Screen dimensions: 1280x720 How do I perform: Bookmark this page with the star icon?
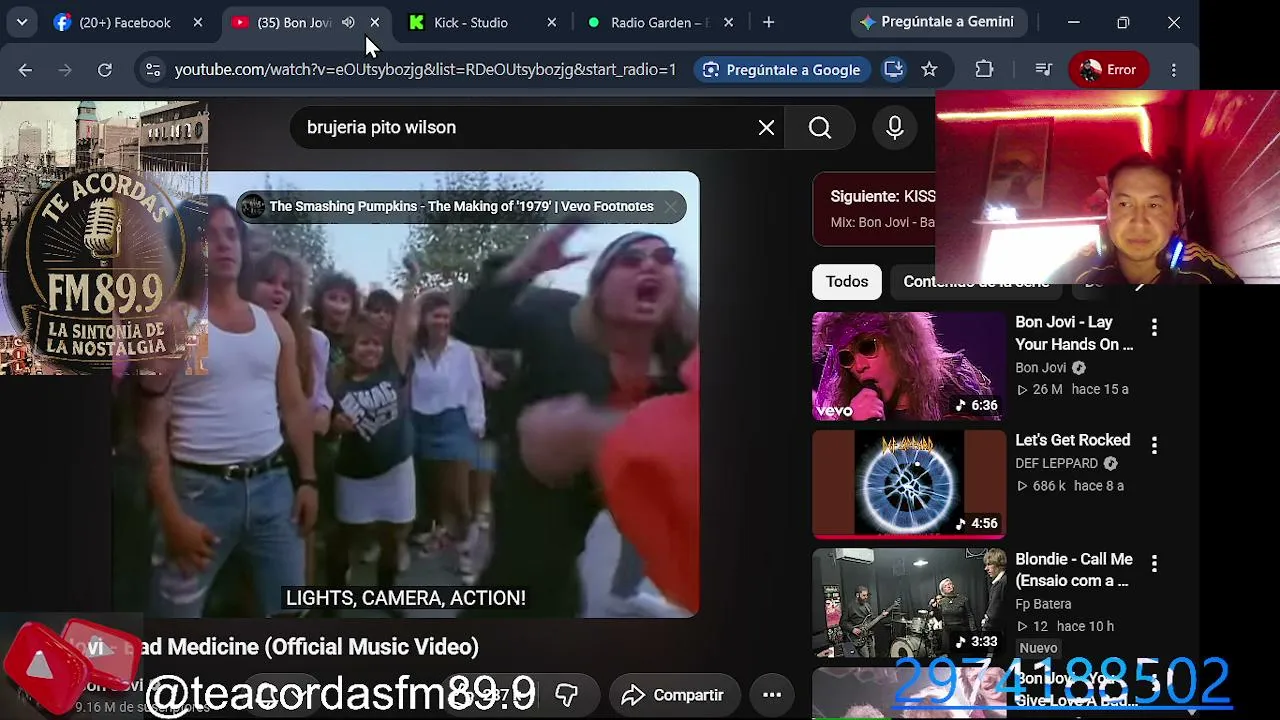929,70
